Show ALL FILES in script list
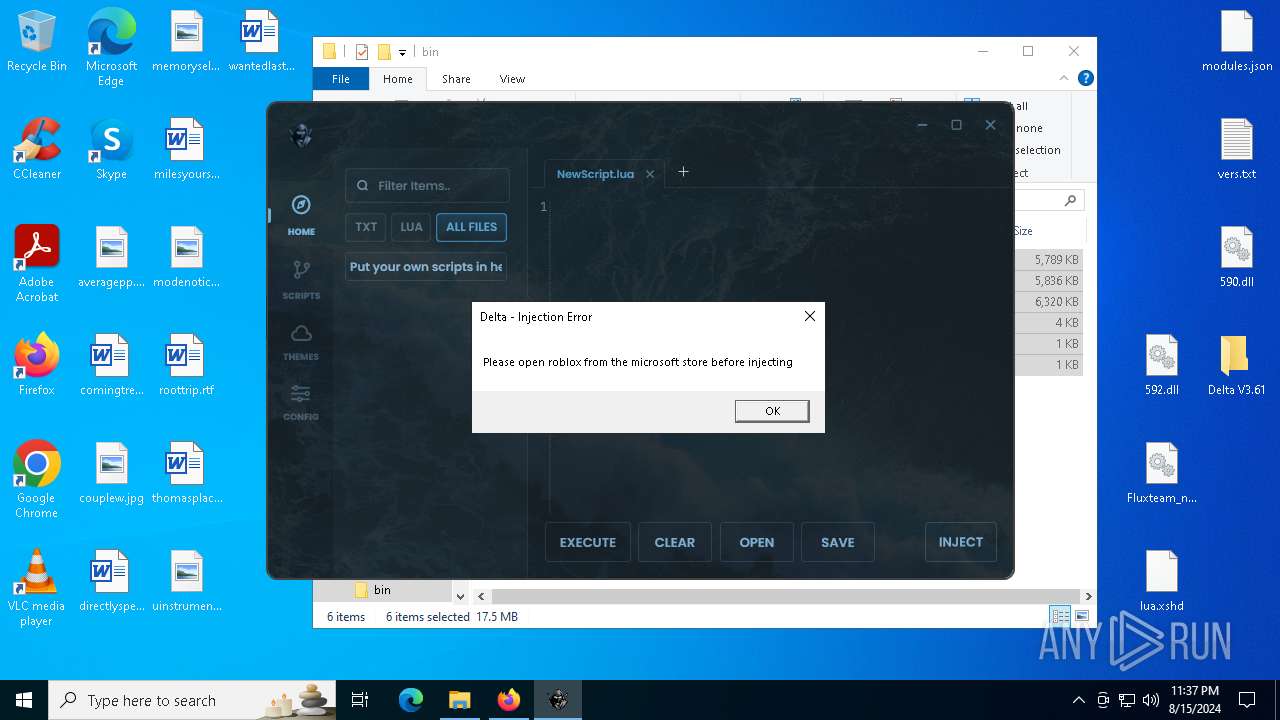The image size is (1280, 720). tap(471, 227)
